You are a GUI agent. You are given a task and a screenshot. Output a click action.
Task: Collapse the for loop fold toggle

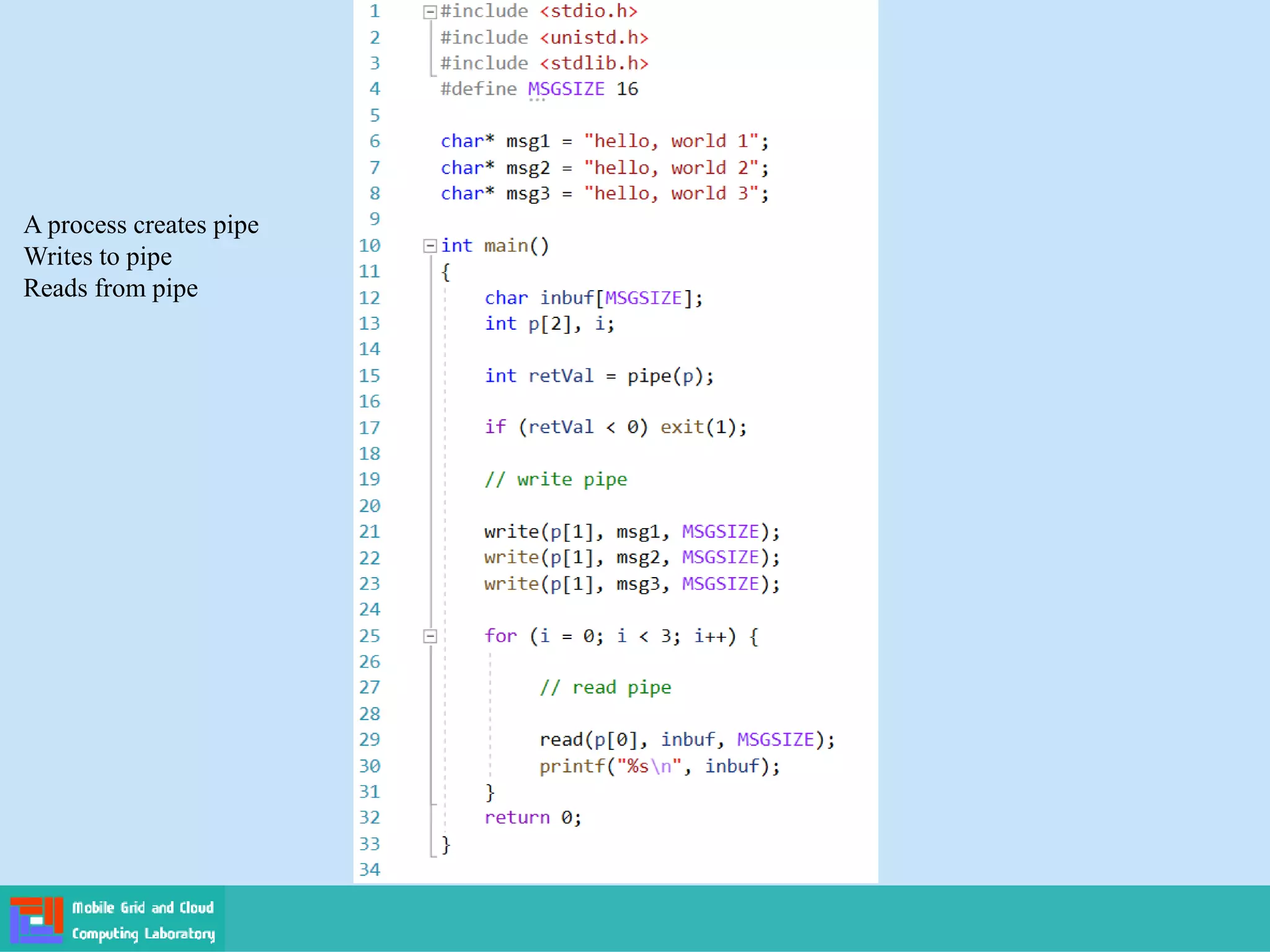pos(430,636)
